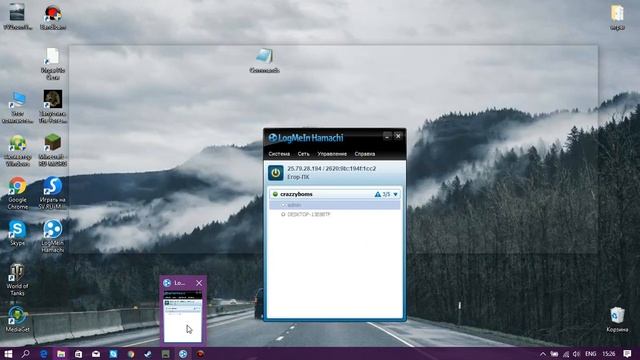Open the Skype desktop shortcut
Viewport: 640px width, 360px height.
coord(17,233)
